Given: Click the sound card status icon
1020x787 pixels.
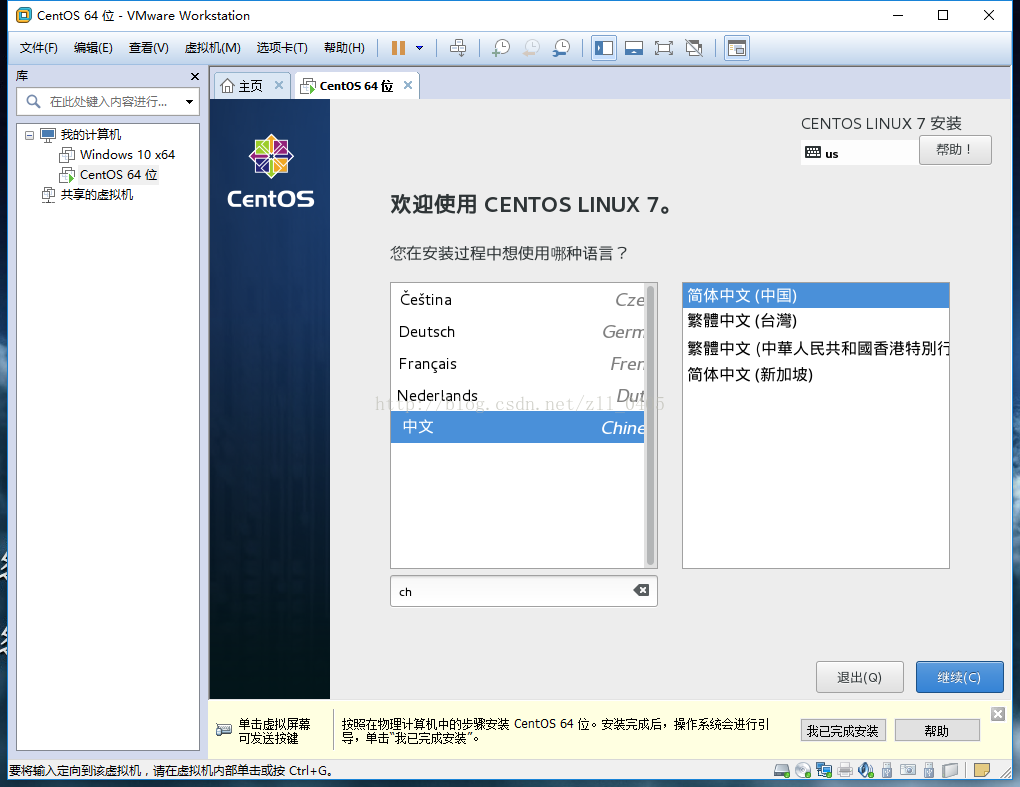Looking at the screenshot, I should pyautogui.click(x=866, y=771).
